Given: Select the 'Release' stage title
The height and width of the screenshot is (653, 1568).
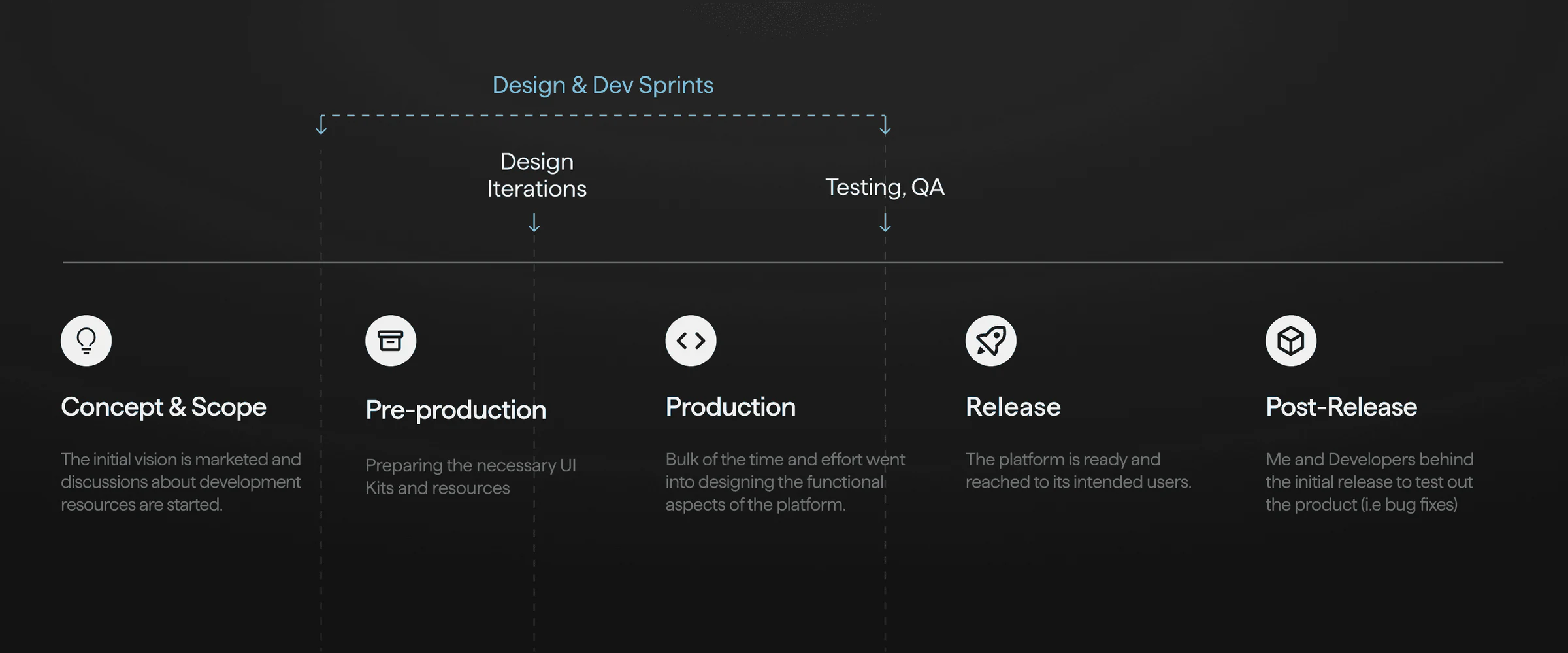Looking at the screenshot, I should click(1013, 407).
